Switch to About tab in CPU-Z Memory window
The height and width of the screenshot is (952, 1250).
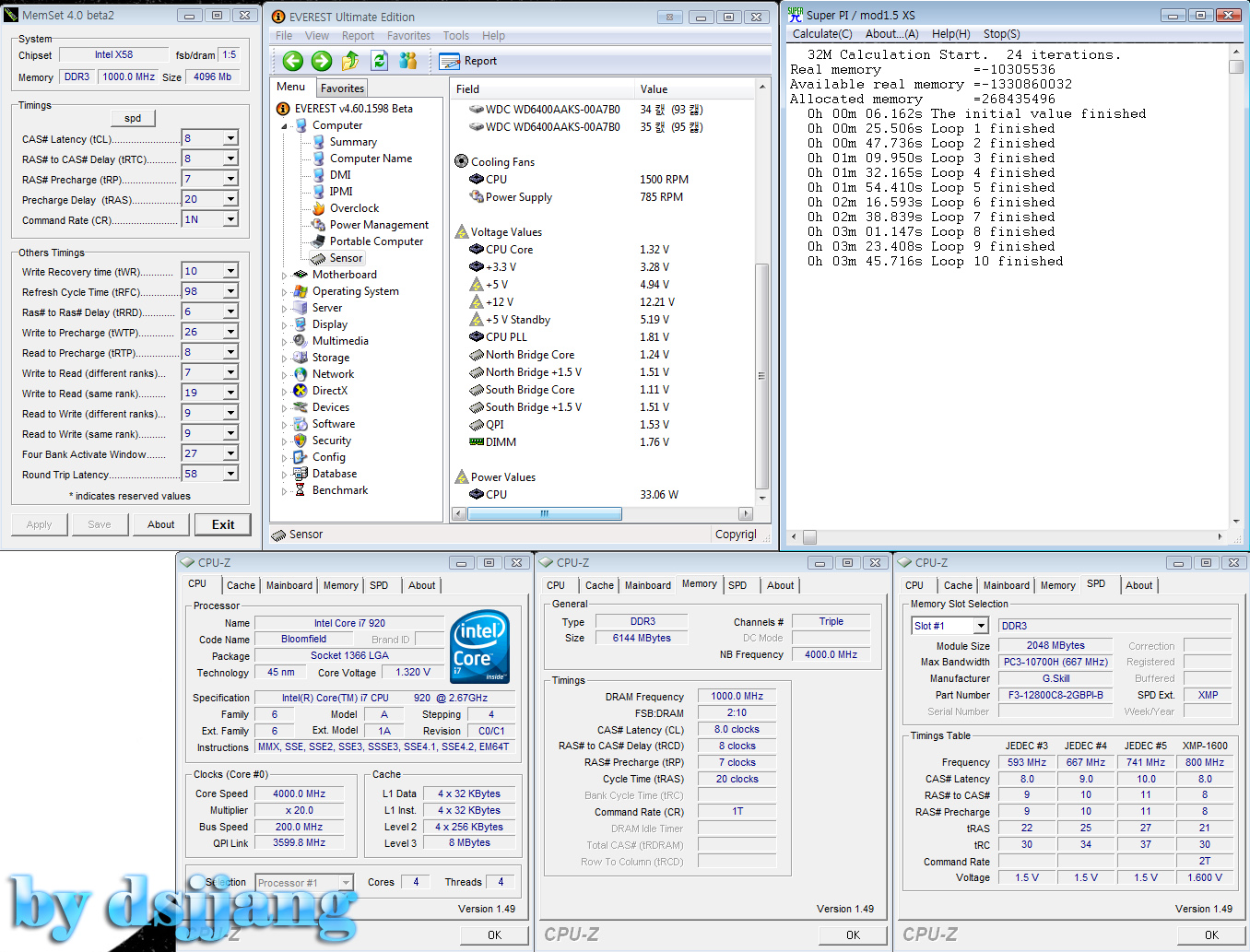point(780,585)
